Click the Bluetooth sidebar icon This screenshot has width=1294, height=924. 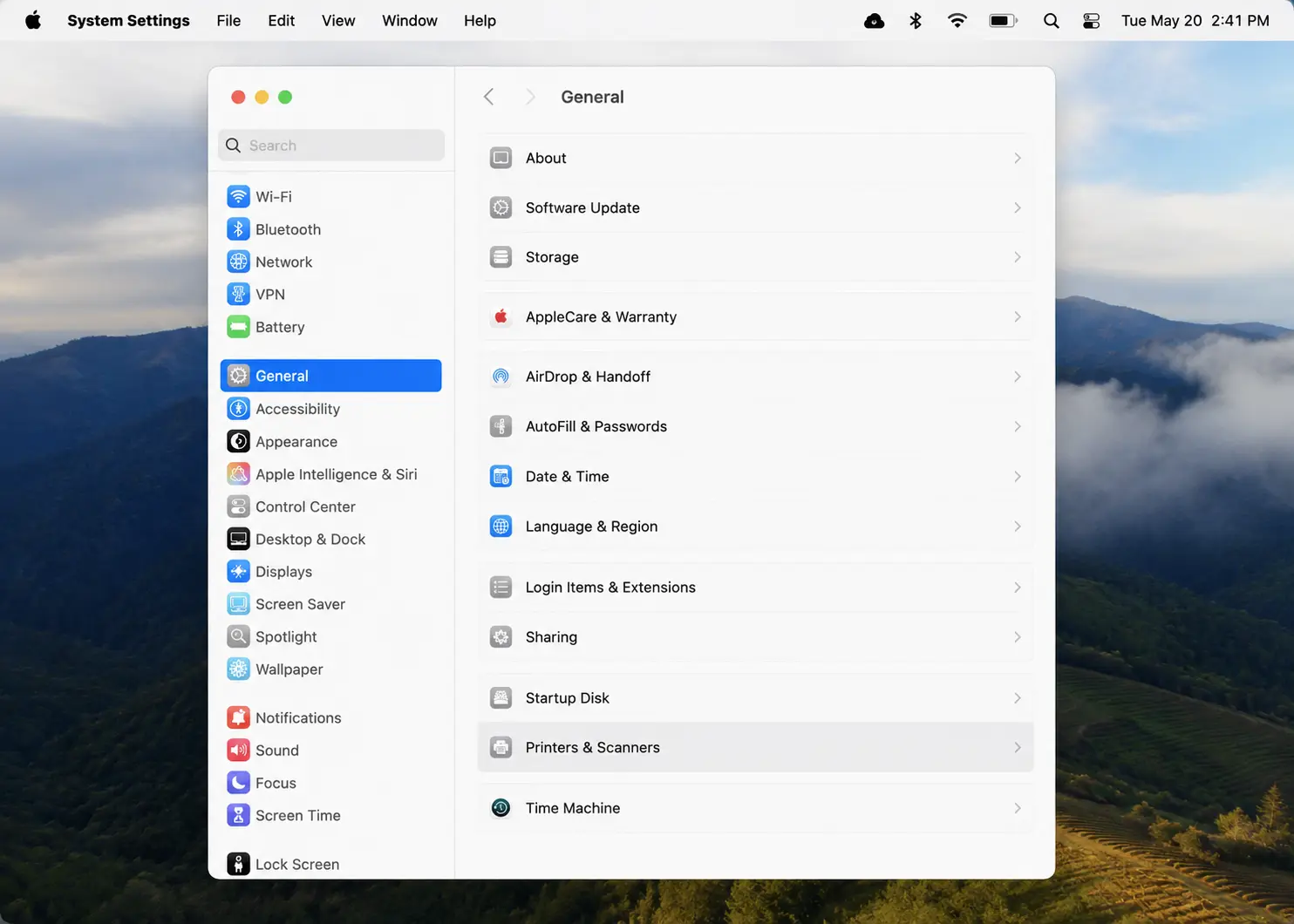pos(238,229)
